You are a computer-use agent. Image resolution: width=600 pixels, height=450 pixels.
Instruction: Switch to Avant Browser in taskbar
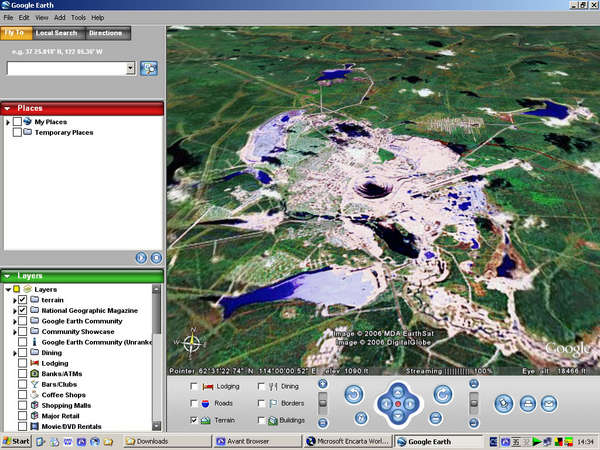(x=258, y=442)
